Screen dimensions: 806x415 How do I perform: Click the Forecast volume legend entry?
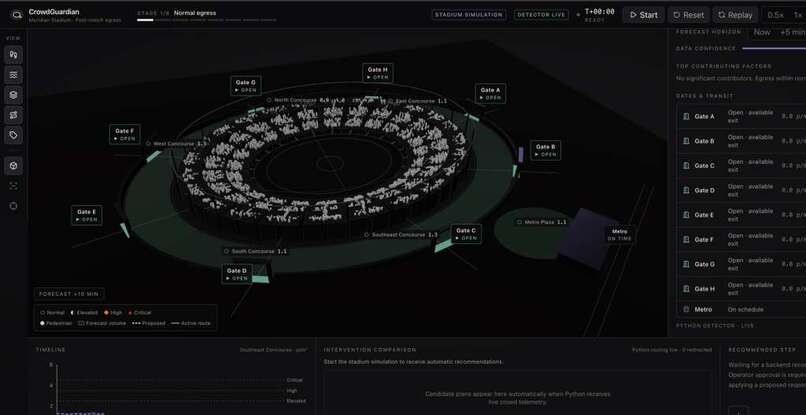coord(102,323)
